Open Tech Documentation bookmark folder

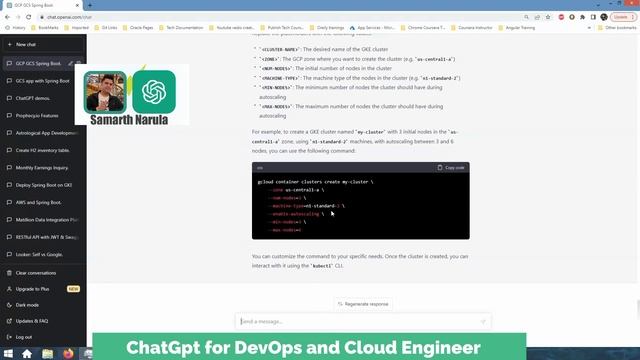tap(181, 28)
